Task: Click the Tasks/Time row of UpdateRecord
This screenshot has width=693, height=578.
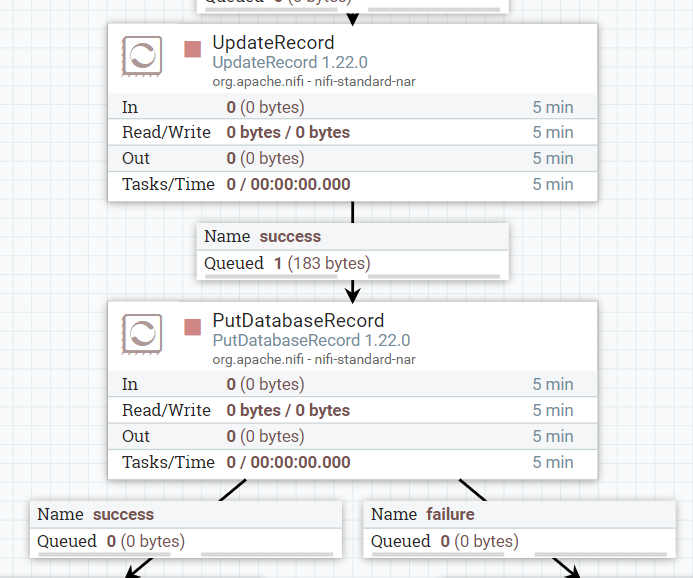Action: click(353, 184)
